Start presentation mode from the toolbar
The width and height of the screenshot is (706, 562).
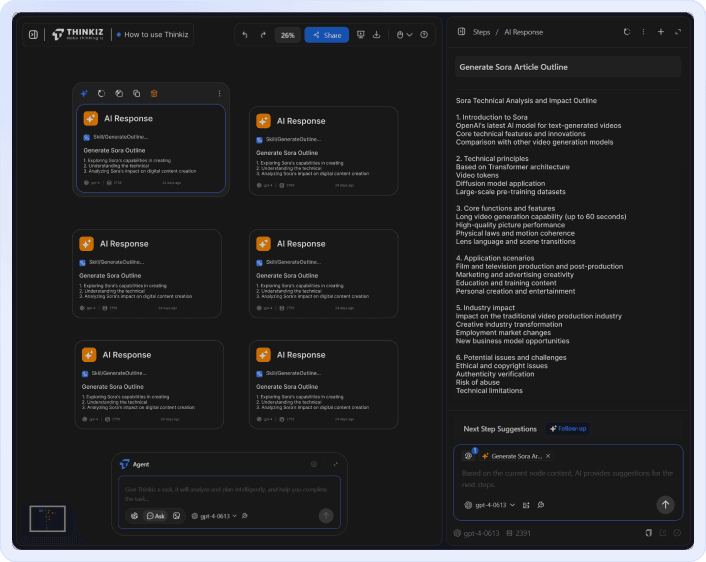(x=361, y=35)
